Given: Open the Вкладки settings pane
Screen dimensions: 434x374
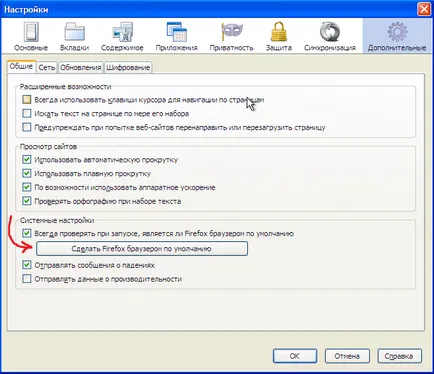Looking at the screenshot, I should pos(74,36).
